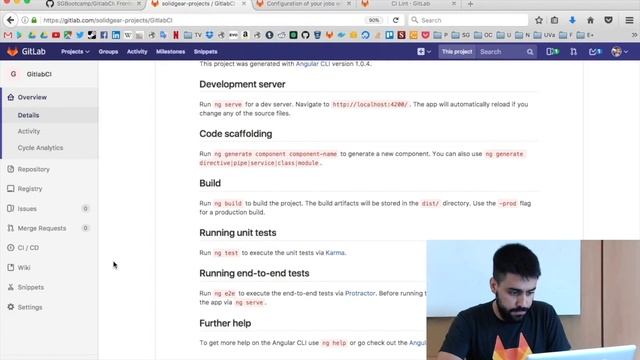Select Details under Overview

click(28, 115)
